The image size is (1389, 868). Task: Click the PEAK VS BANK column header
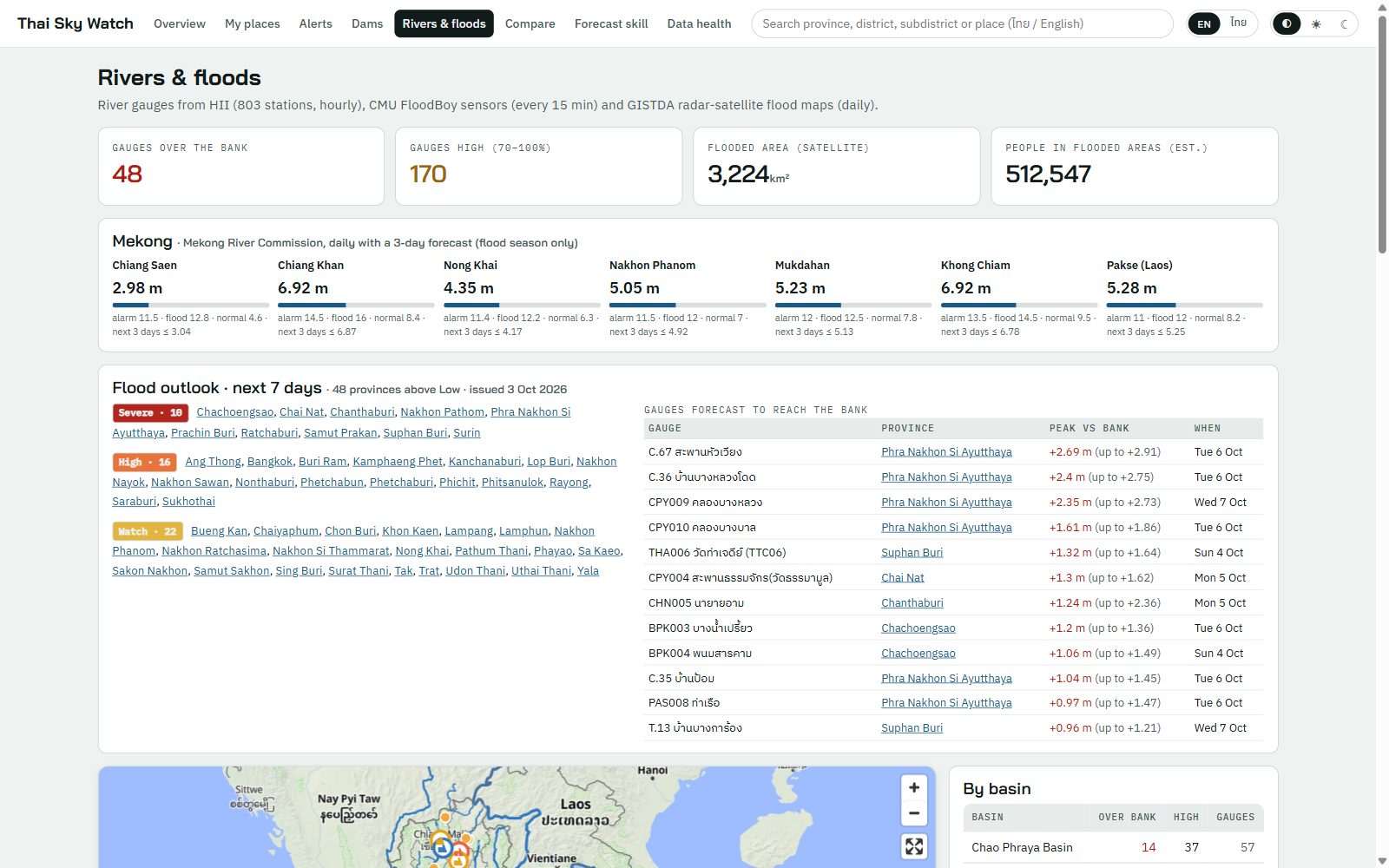pos(1089,429)
